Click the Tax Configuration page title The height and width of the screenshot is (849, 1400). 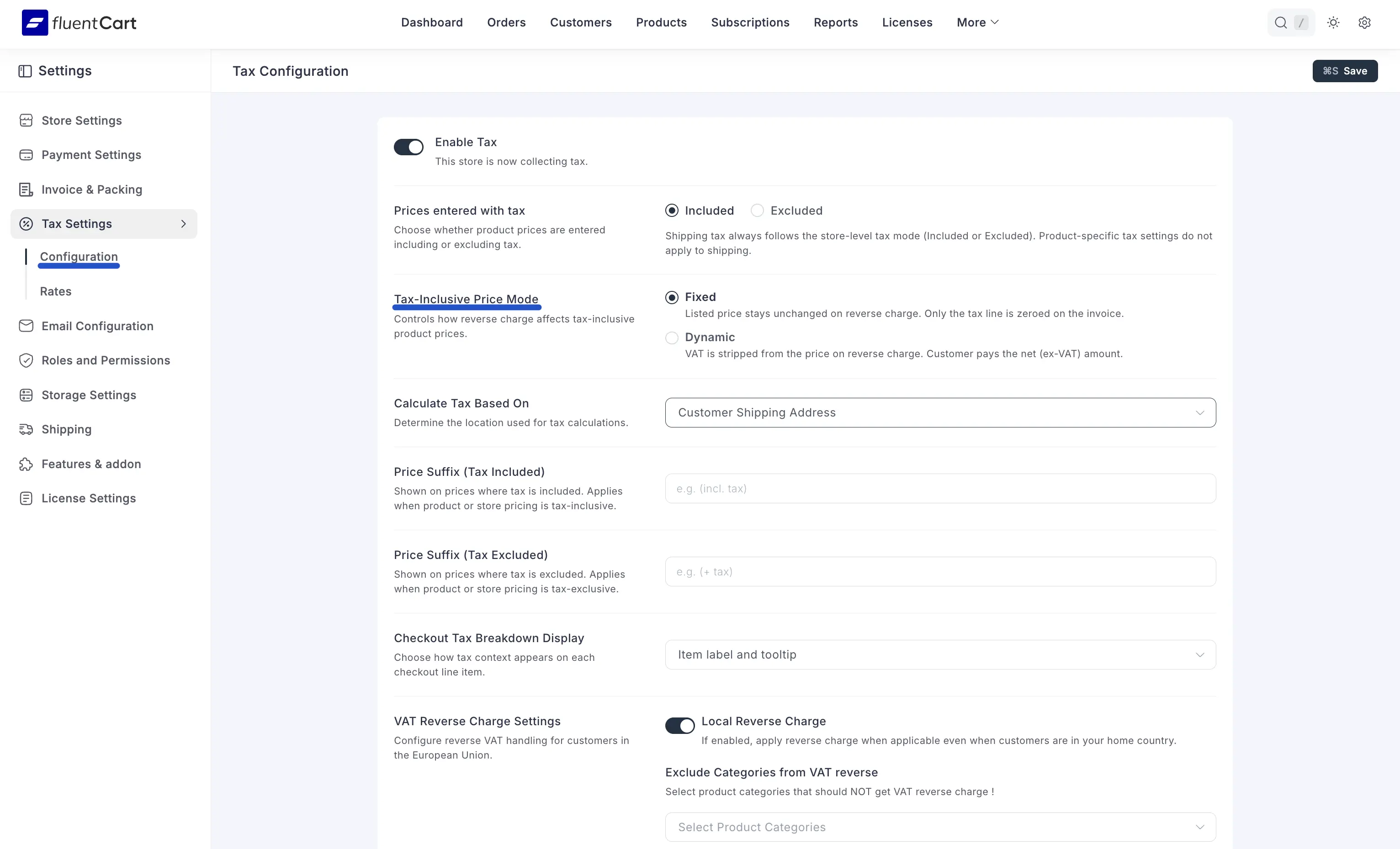pos(290,71)
